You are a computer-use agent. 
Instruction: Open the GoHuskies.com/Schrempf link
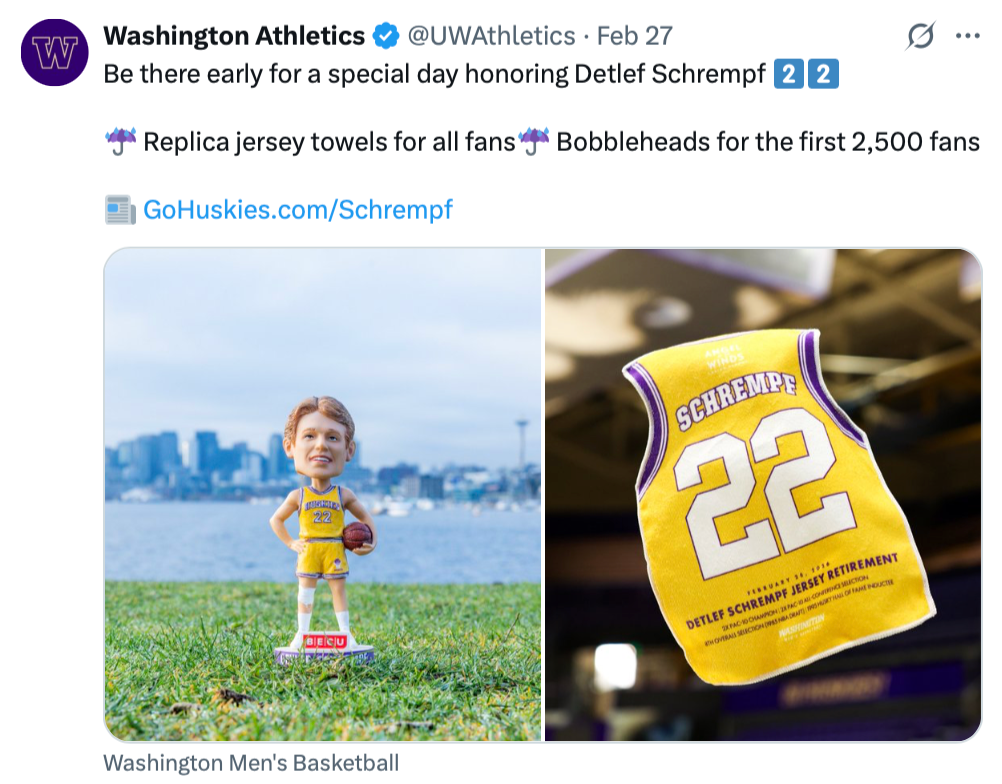[298, 210]
